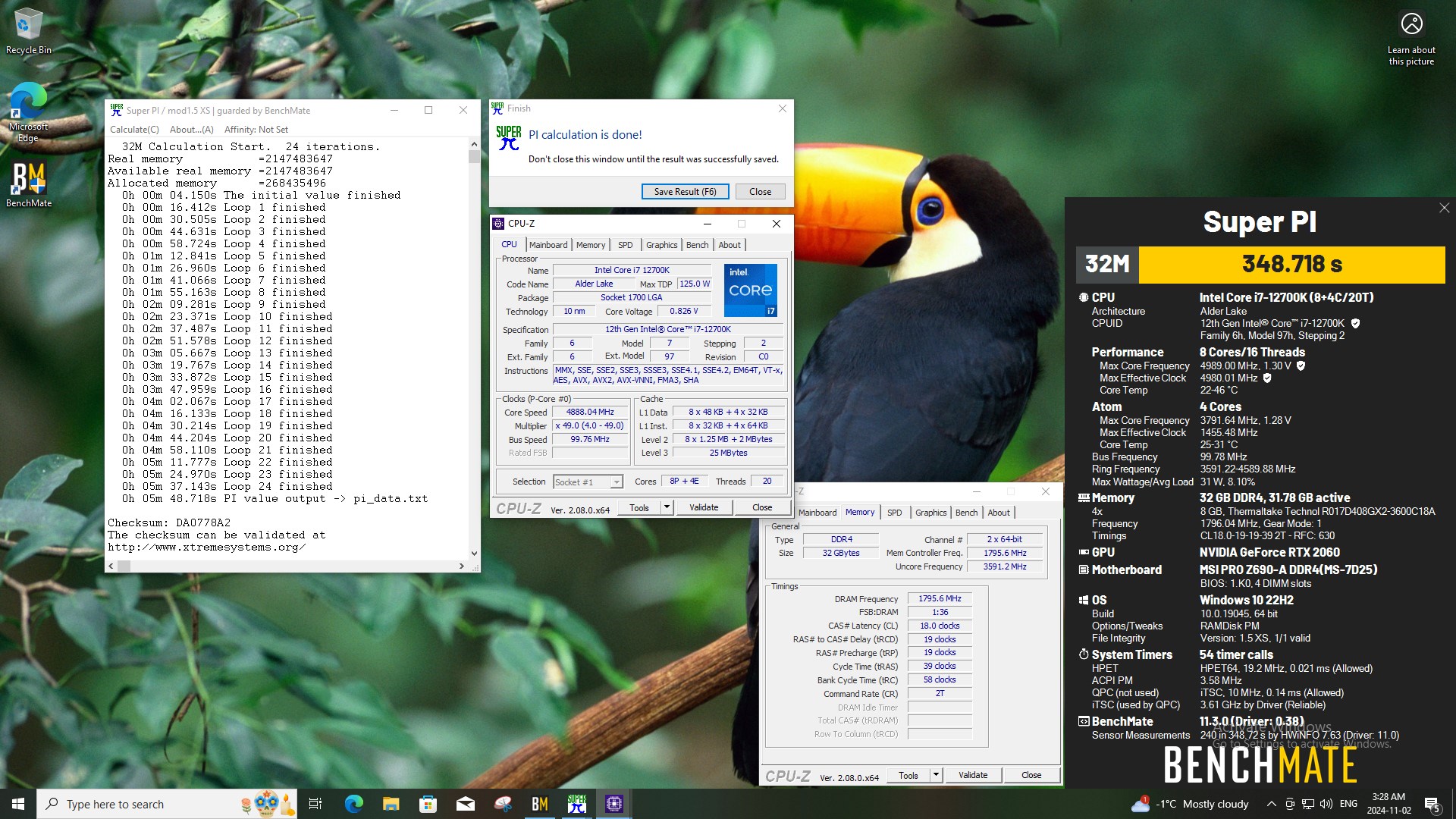This screenshot has height=819, width=1456.
Task: Select the Memory tab in the rear CPU-Z window
Action: 860,512
